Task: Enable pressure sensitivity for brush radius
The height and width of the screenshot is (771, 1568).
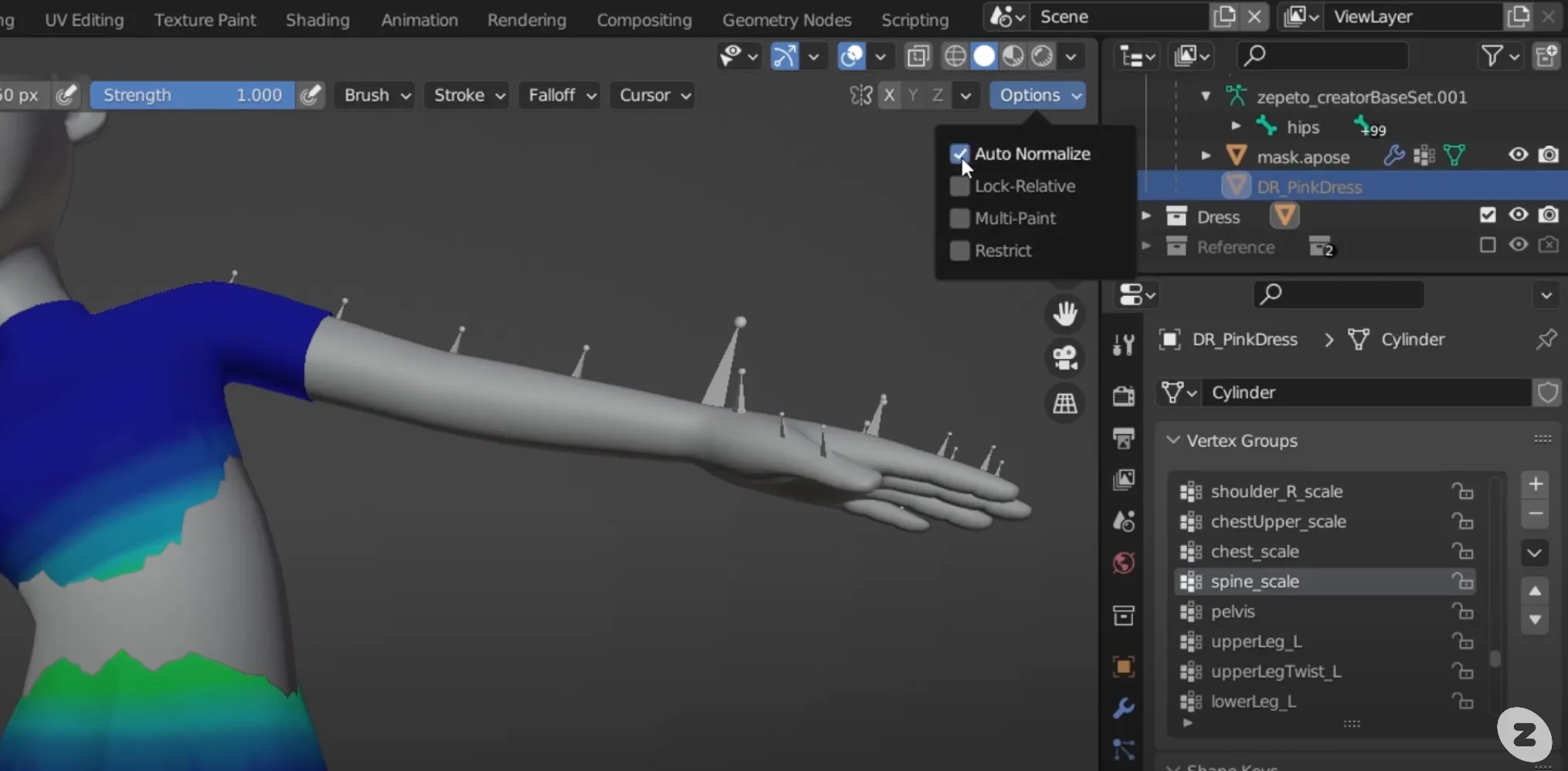Action: 66,95
